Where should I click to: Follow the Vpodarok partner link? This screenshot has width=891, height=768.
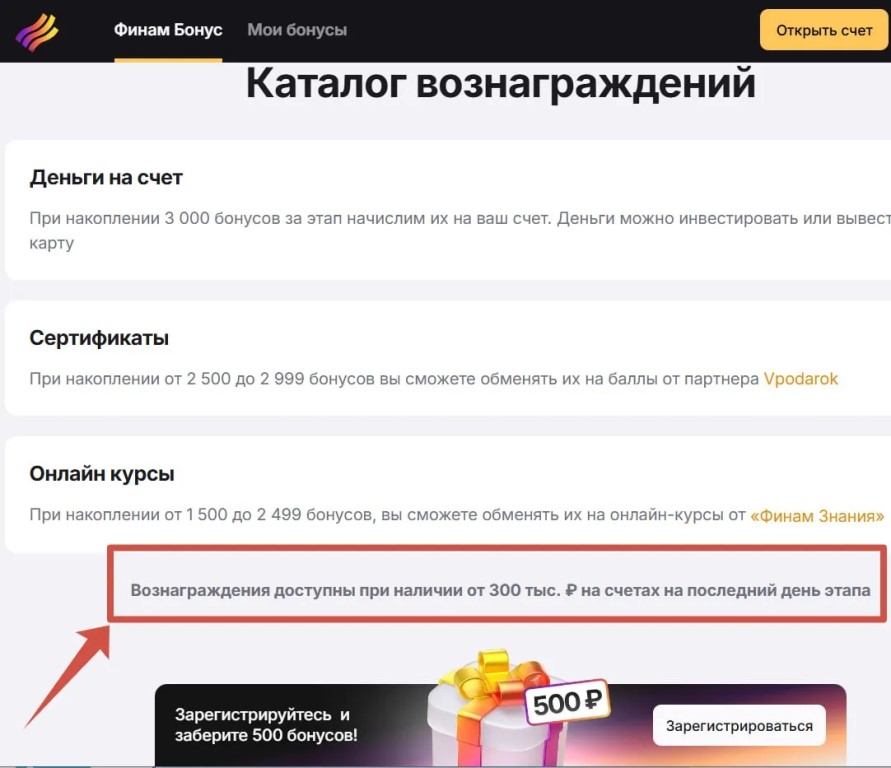(x=801, y=379)
